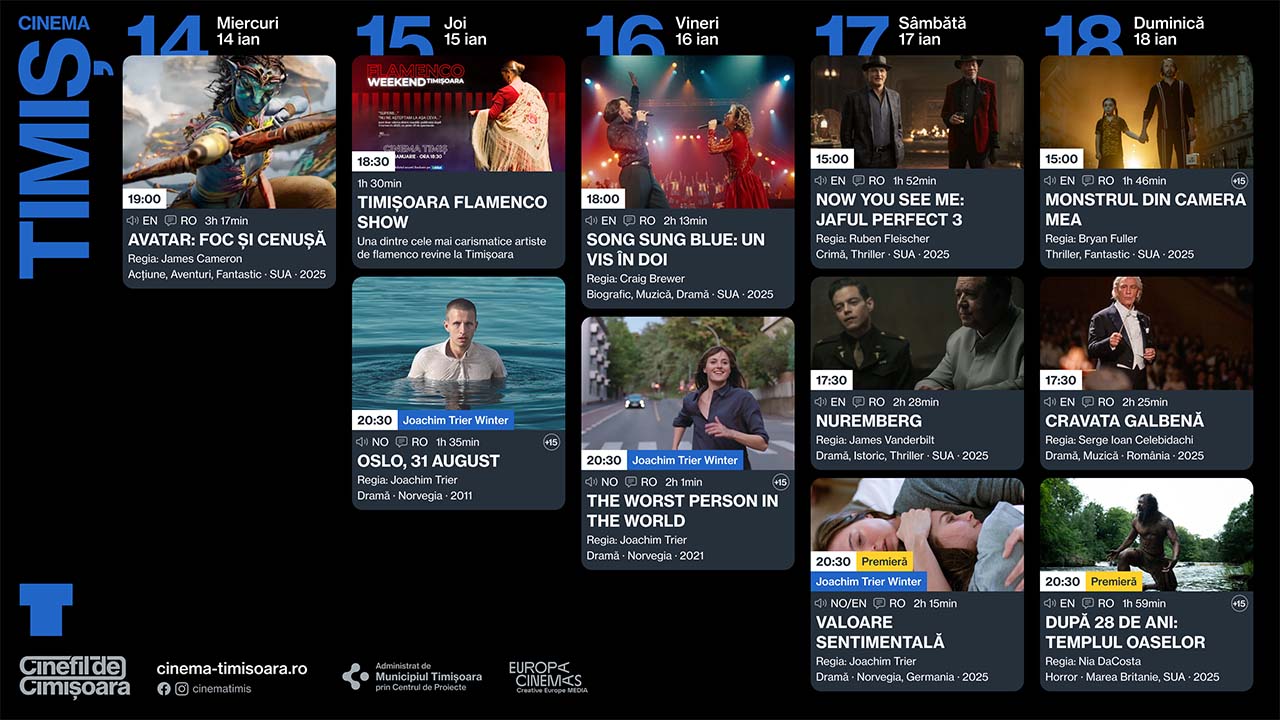Click the 20:30 showtime on Oslo, 31 August
This screenshot has height=720, width=1280.
tap(374, 420)
